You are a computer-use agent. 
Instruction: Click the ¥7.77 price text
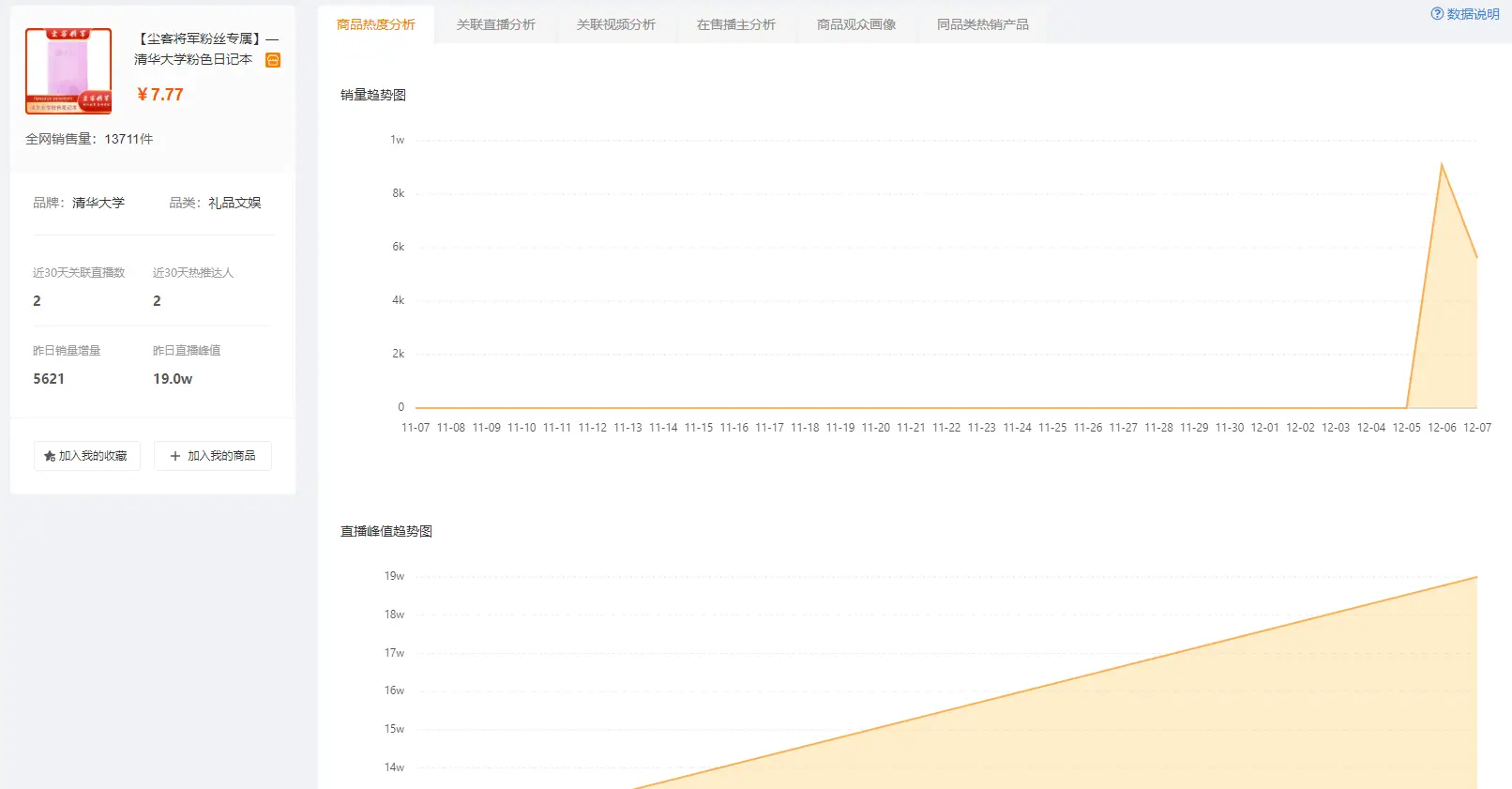160,95
